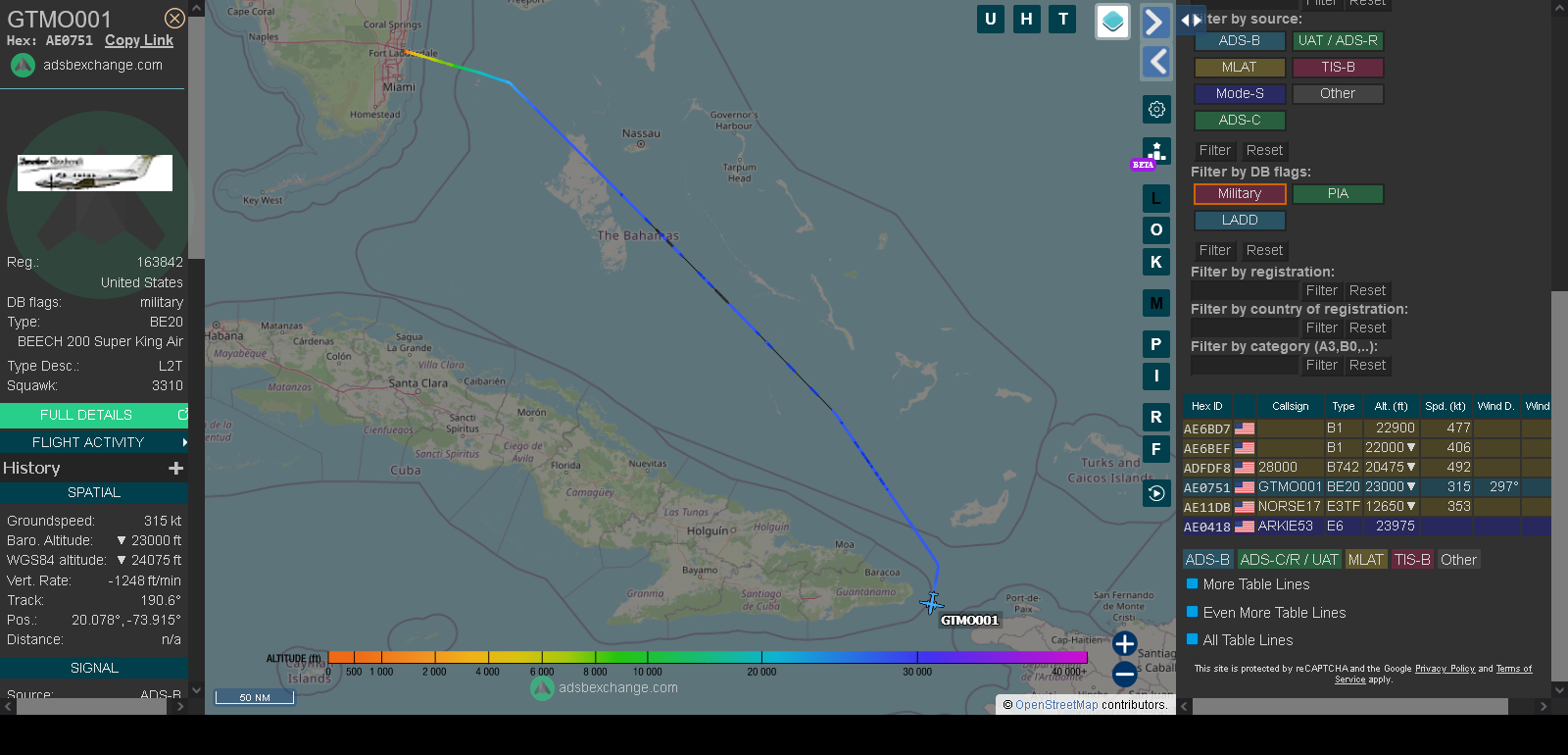Image resolution: width=1568 pixels, height=755 pixels.
Task: Toggle the F map button
Action: point(1156,449)
